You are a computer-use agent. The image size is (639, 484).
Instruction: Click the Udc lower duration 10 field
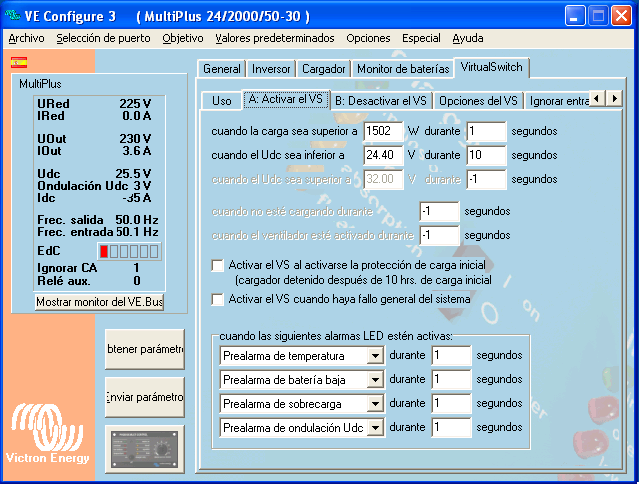point(486,155)
